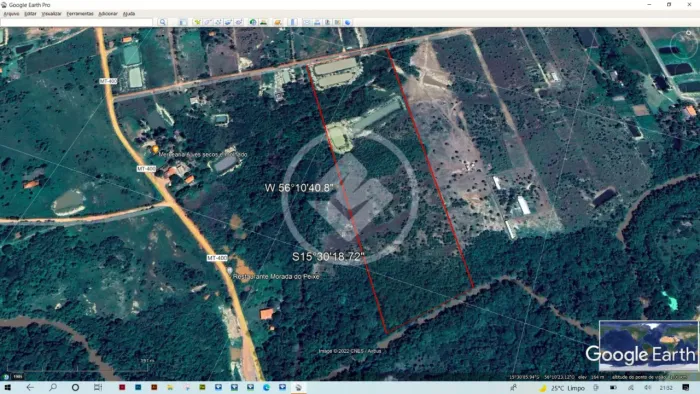Screen dimensions: 700x394
Task: Click the volume icon in system tray
Action: (x=648, y=388)
